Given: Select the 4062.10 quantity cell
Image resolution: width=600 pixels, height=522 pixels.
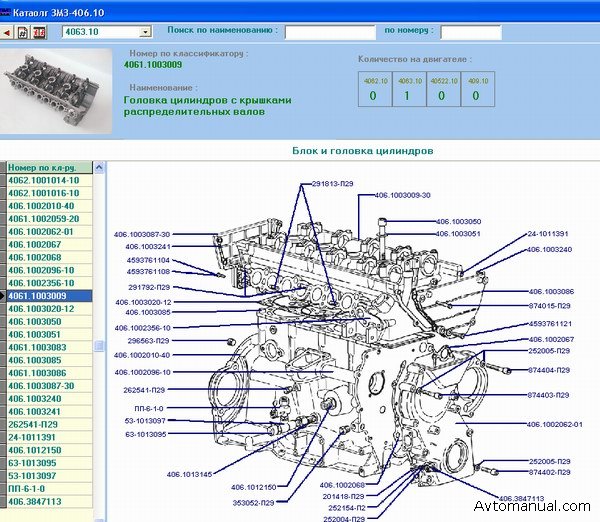Looking at the screenshot, I should point(375,89).
